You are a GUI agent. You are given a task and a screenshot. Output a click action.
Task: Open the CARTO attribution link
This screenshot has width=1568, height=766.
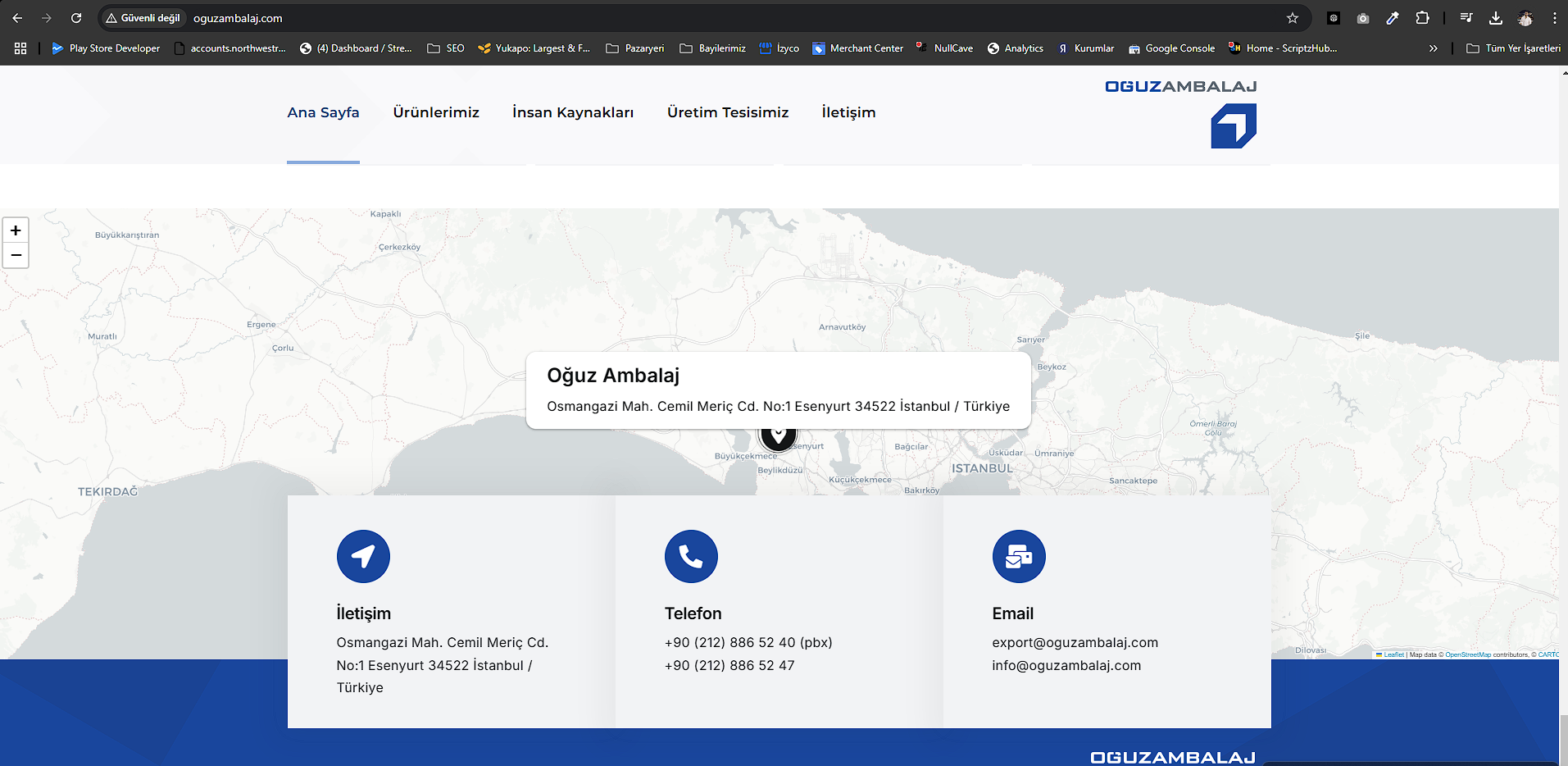1548,654
